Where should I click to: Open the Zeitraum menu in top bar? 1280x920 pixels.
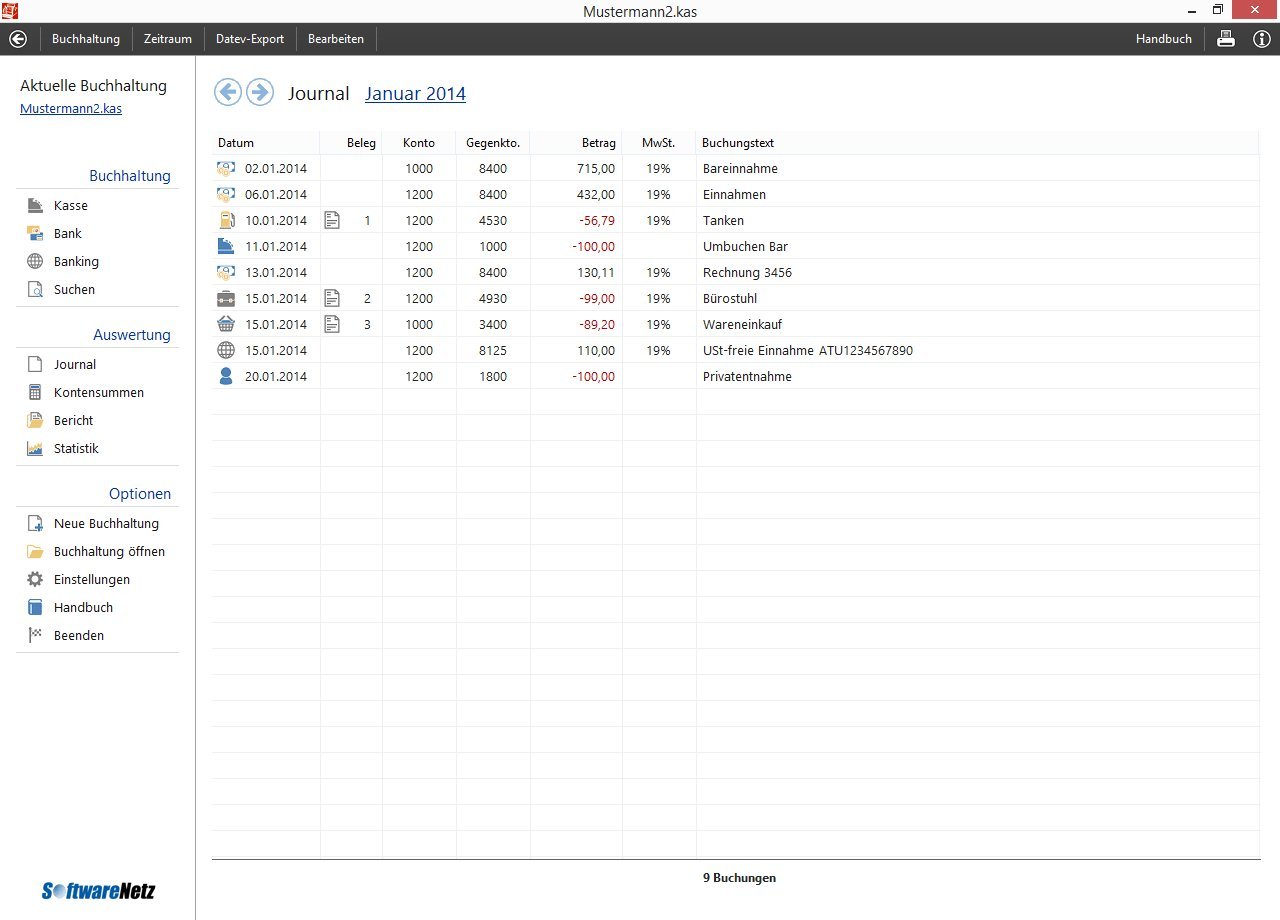tap(168, 39)
